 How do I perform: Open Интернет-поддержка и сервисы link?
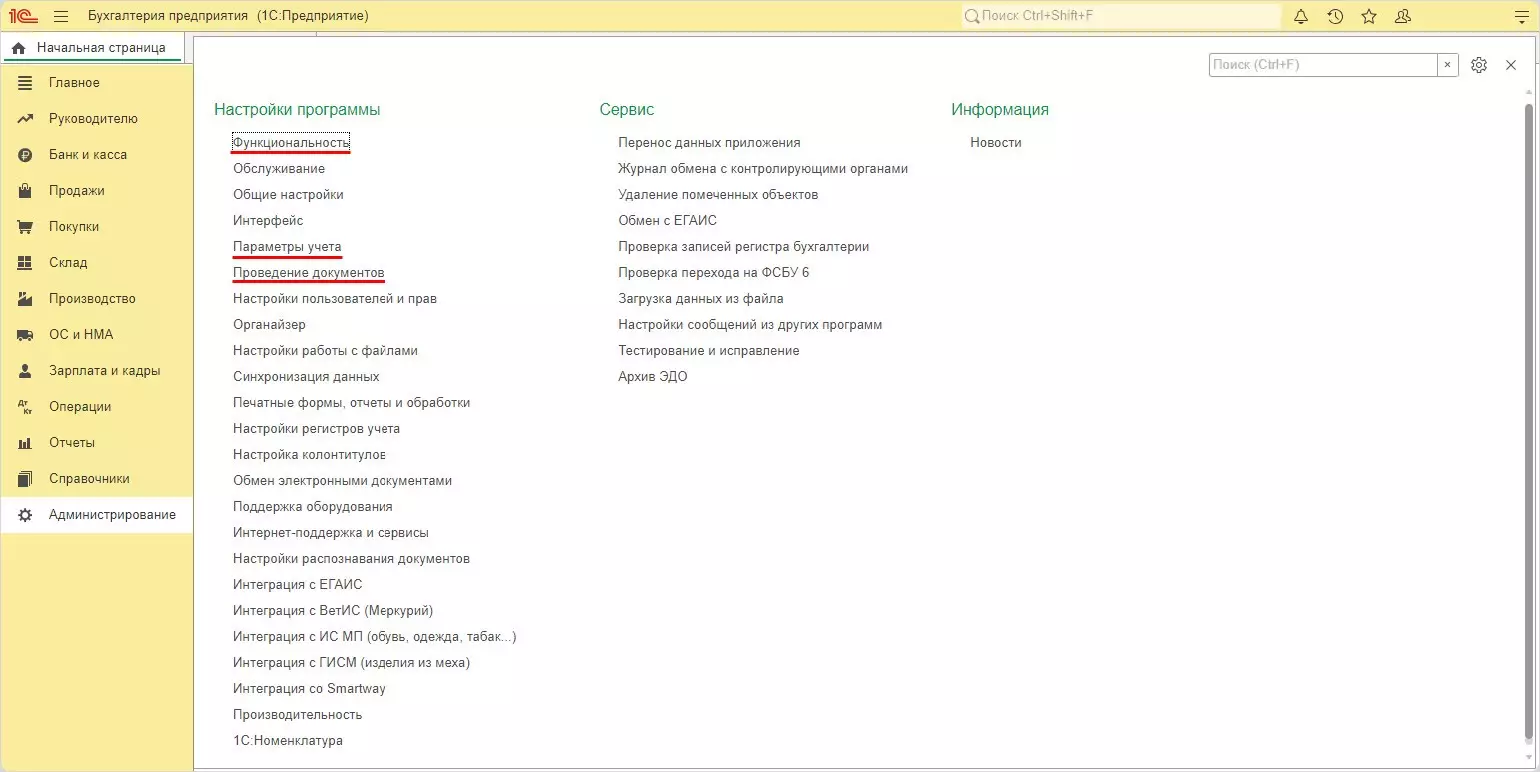tap(331, 533)
